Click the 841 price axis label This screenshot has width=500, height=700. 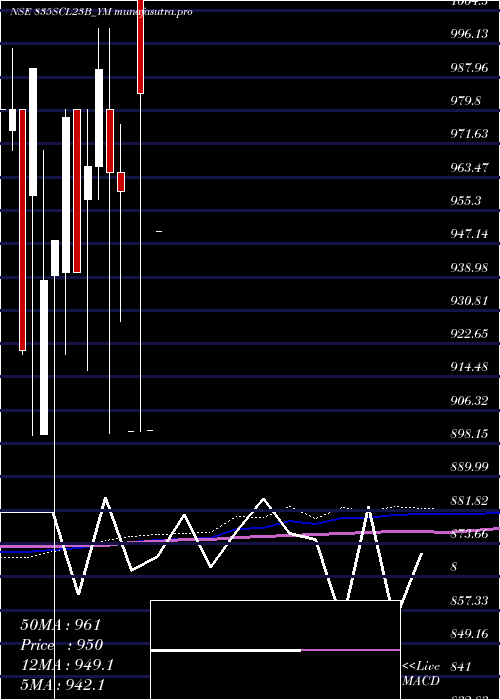click(460, 667)
